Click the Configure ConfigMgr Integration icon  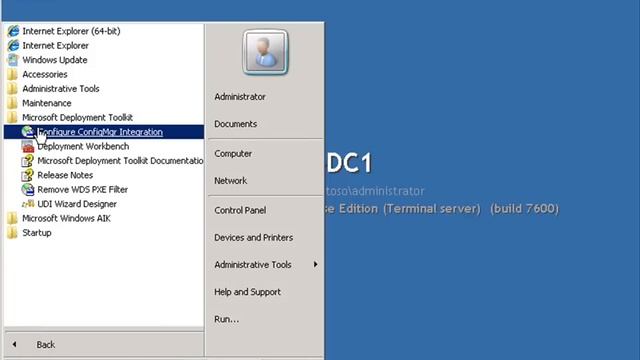28,132
